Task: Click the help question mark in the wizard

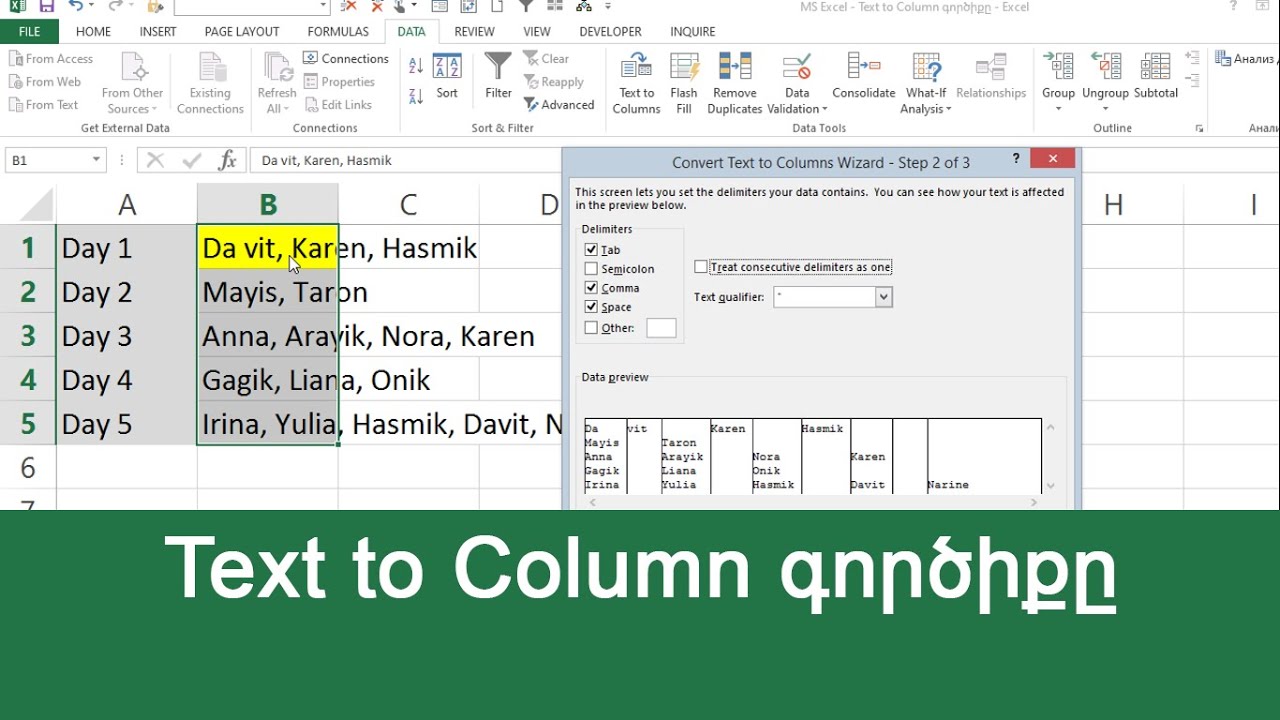Action: pyautogui.click(x=1016, y=159)
